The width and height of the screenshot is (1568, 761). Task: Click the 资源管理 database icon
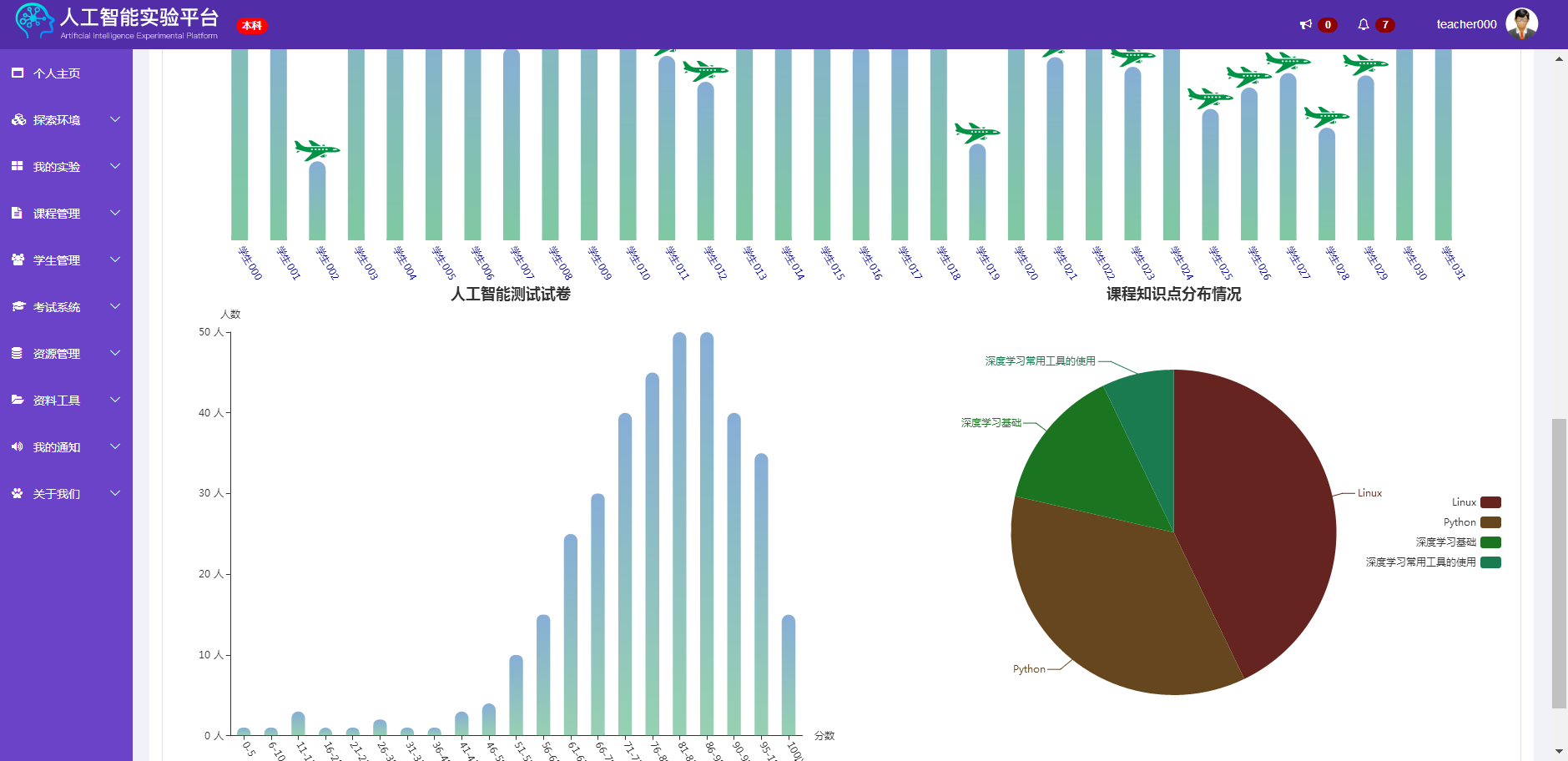[18, 354]
